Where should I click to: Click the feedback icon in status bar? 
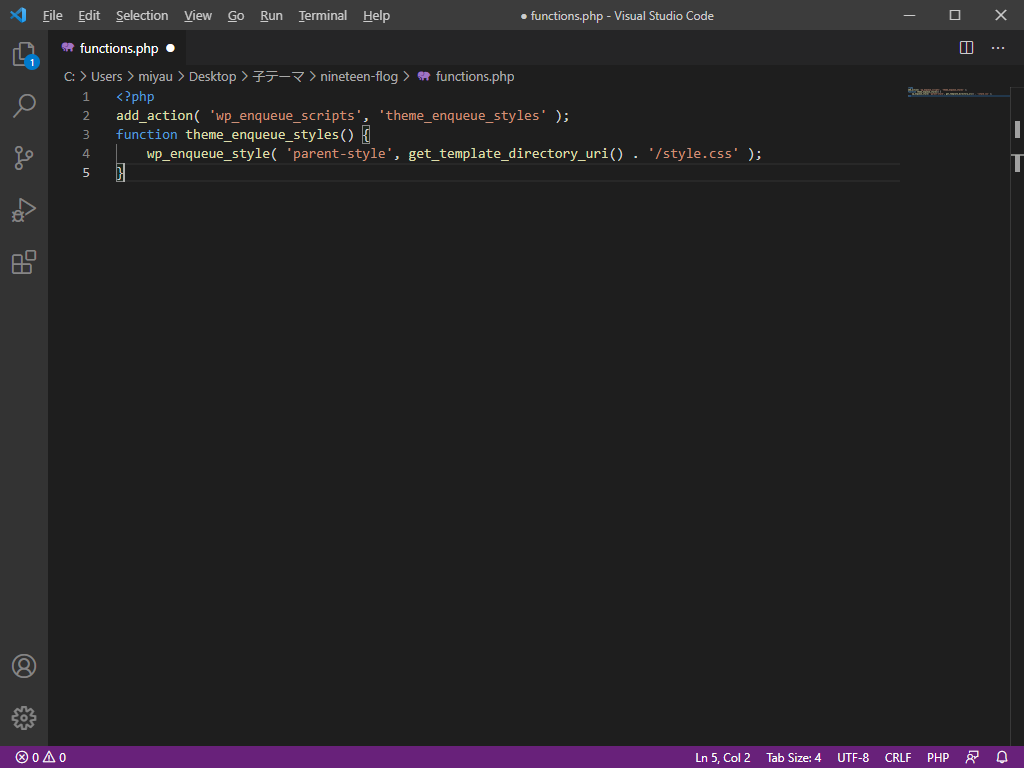tap(972, 758)
